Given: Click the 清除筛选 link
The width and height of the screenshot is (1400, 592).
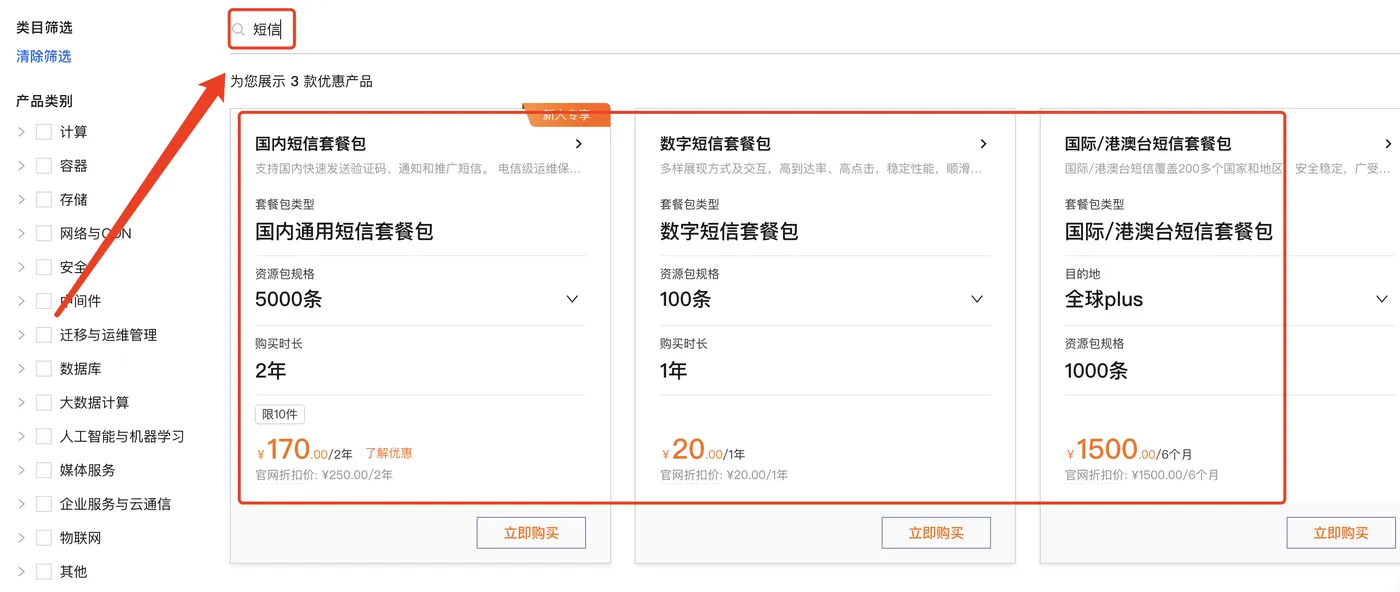Looking at the screenshot, I should pyautogui.click(x=42, y=56).
